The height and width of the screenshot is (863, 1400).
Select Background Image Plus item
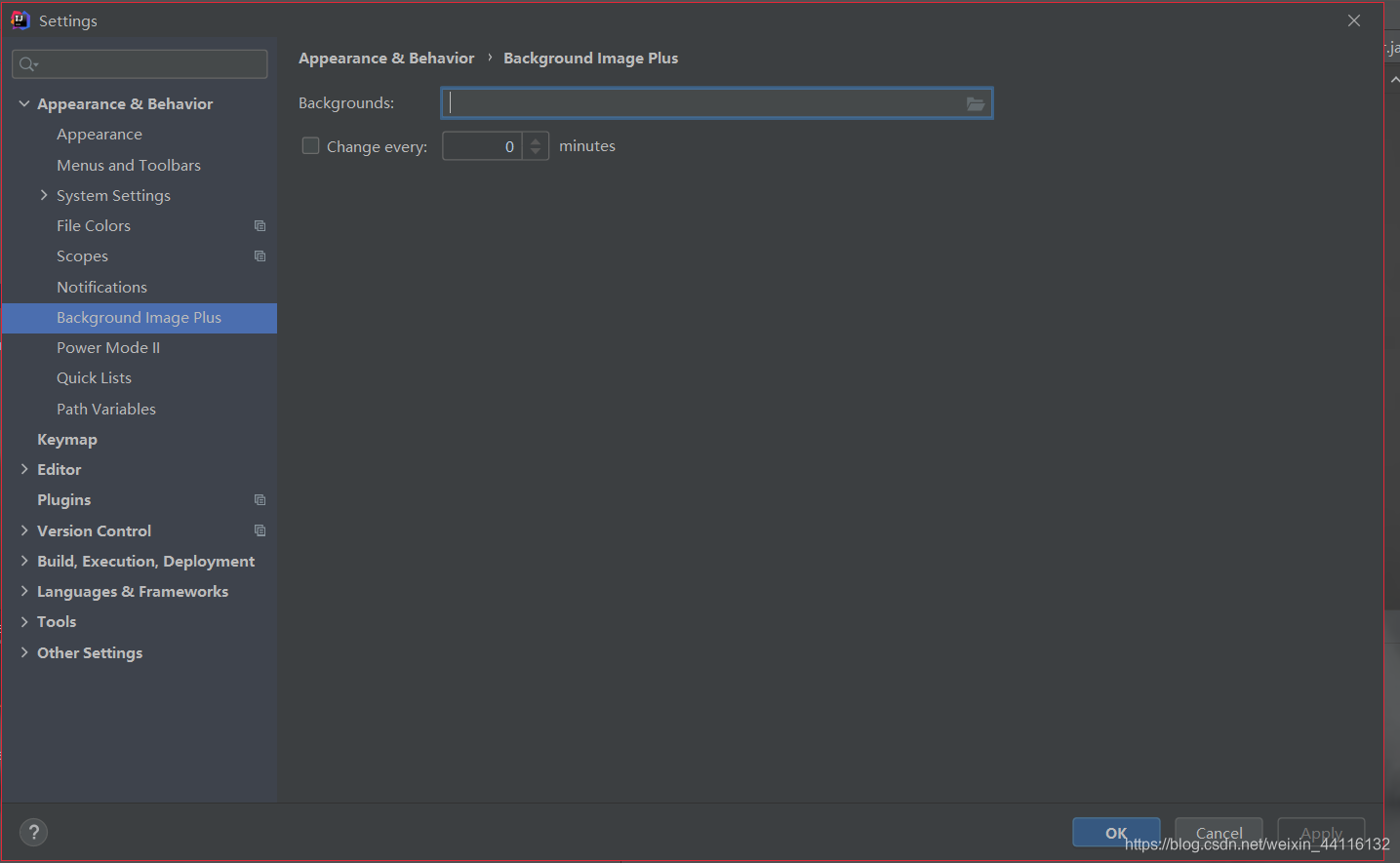click(140, 318)
